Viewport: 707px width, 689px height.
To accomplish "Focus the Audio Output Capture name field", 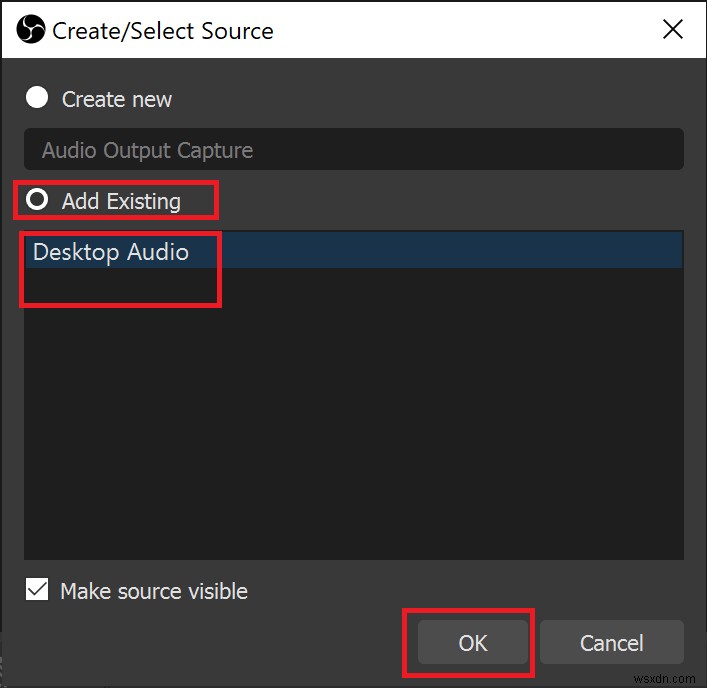I will (353, 150).
